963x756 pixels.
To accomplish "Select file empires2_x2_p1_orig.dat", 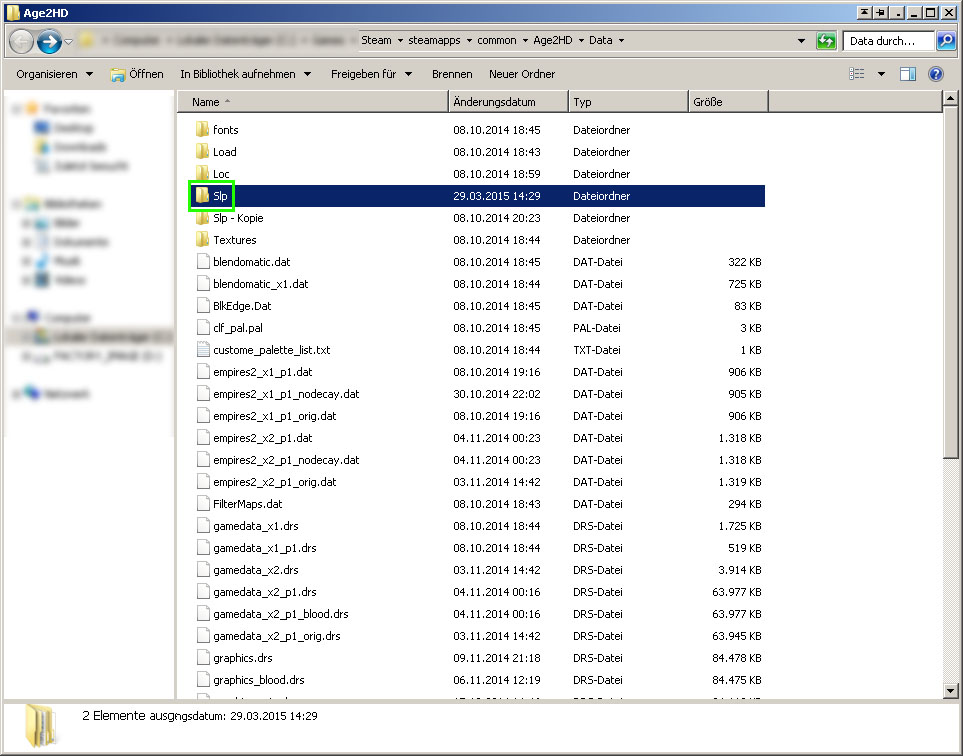I will (x=275, y=482).
